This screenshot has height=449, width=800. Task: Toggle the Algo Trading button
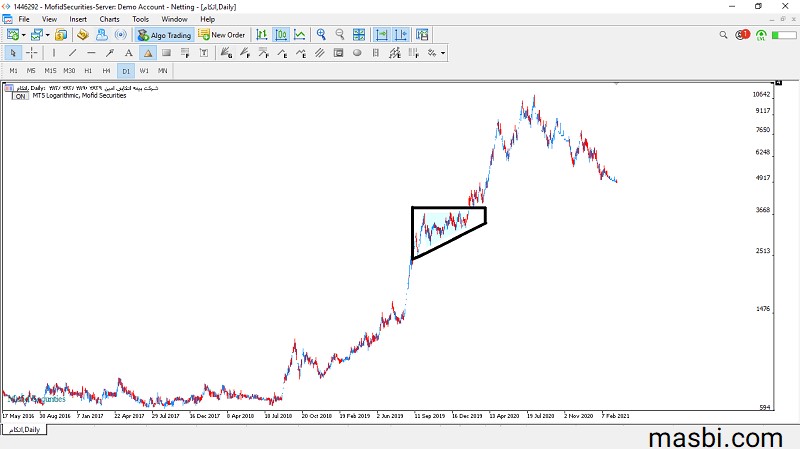[164, 35]
